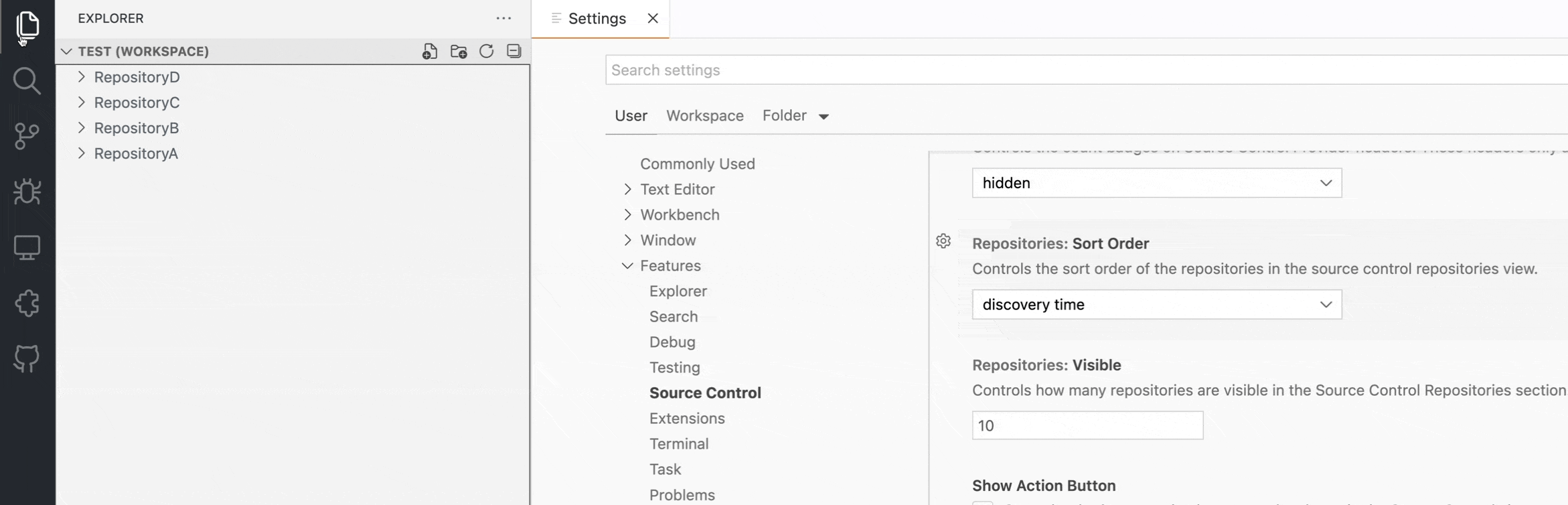Switch to the Workspace settings tab
This screenshot has height=505, width=1568.
pyautogui.click(x=705, y=116)
